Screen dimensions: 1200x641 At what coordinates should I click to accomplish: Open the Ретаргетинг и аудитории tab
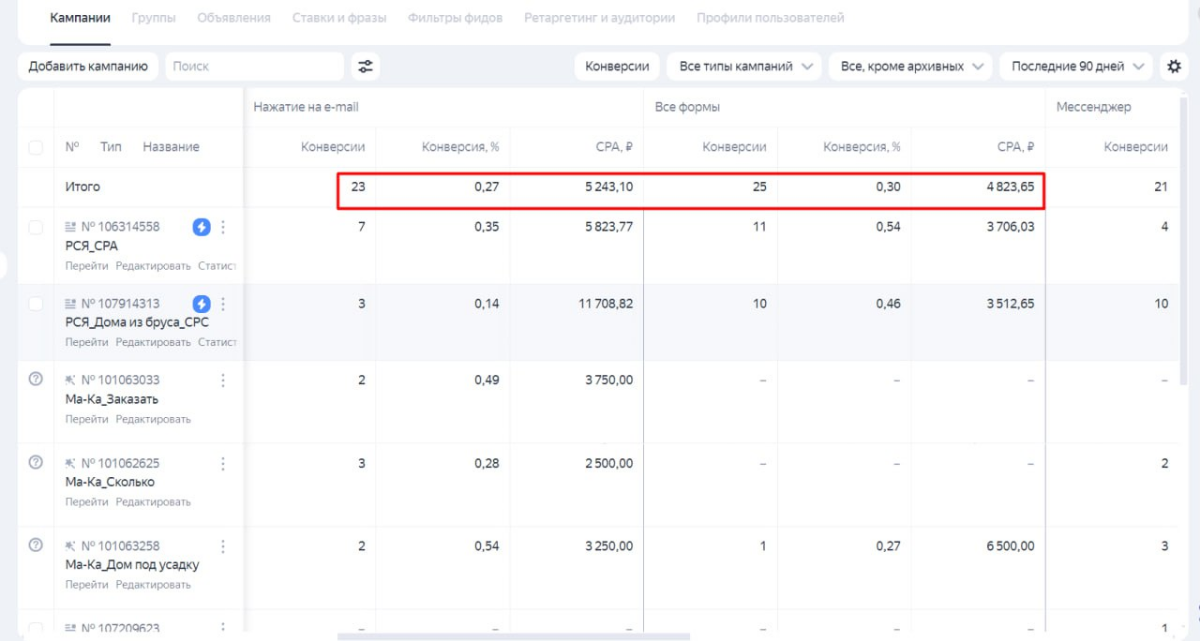coord(599,18)
